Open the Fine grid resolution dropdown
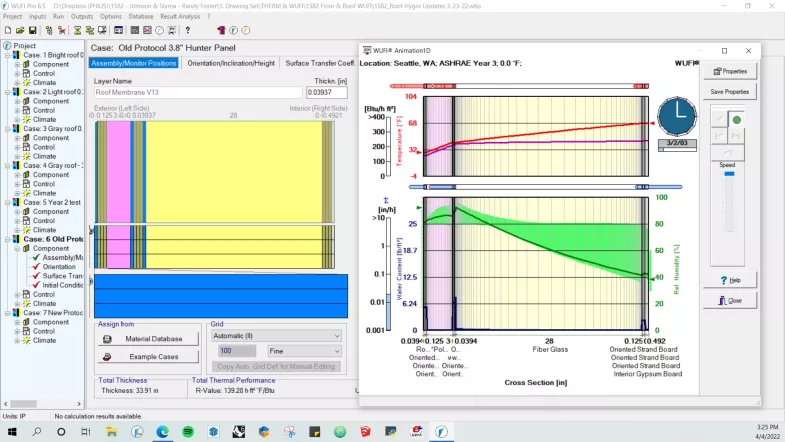This screenshot has height=442, width=785. 304,351
